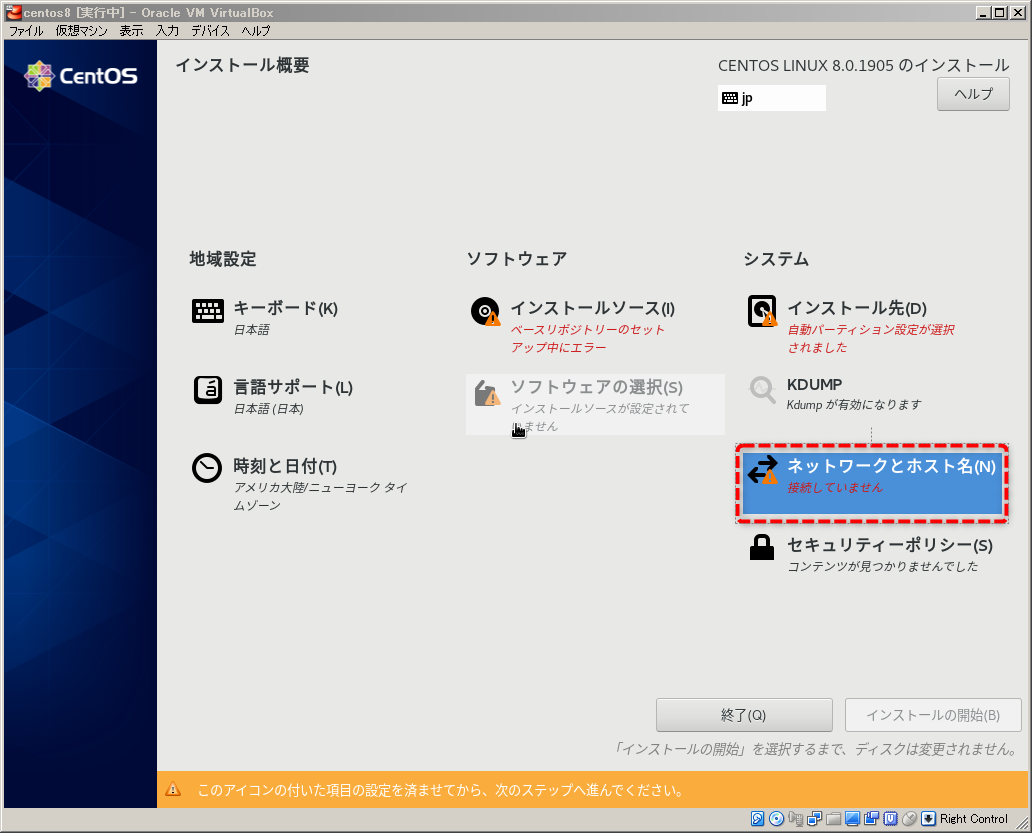Select KDUMP label text
Screen dimensions: 1032x833
pos(814,384)
